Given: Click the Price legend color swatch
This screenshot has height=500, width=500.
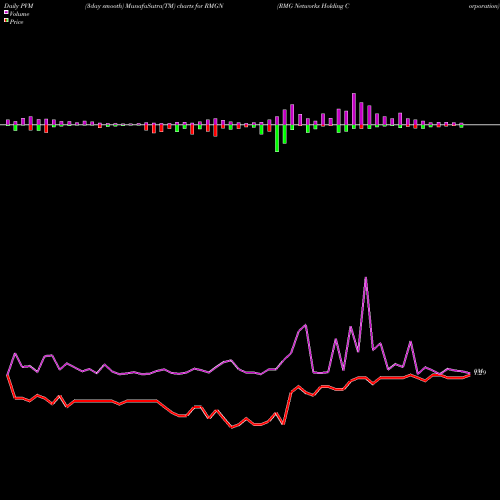Looking at the screenshot, I should point(6,21).
